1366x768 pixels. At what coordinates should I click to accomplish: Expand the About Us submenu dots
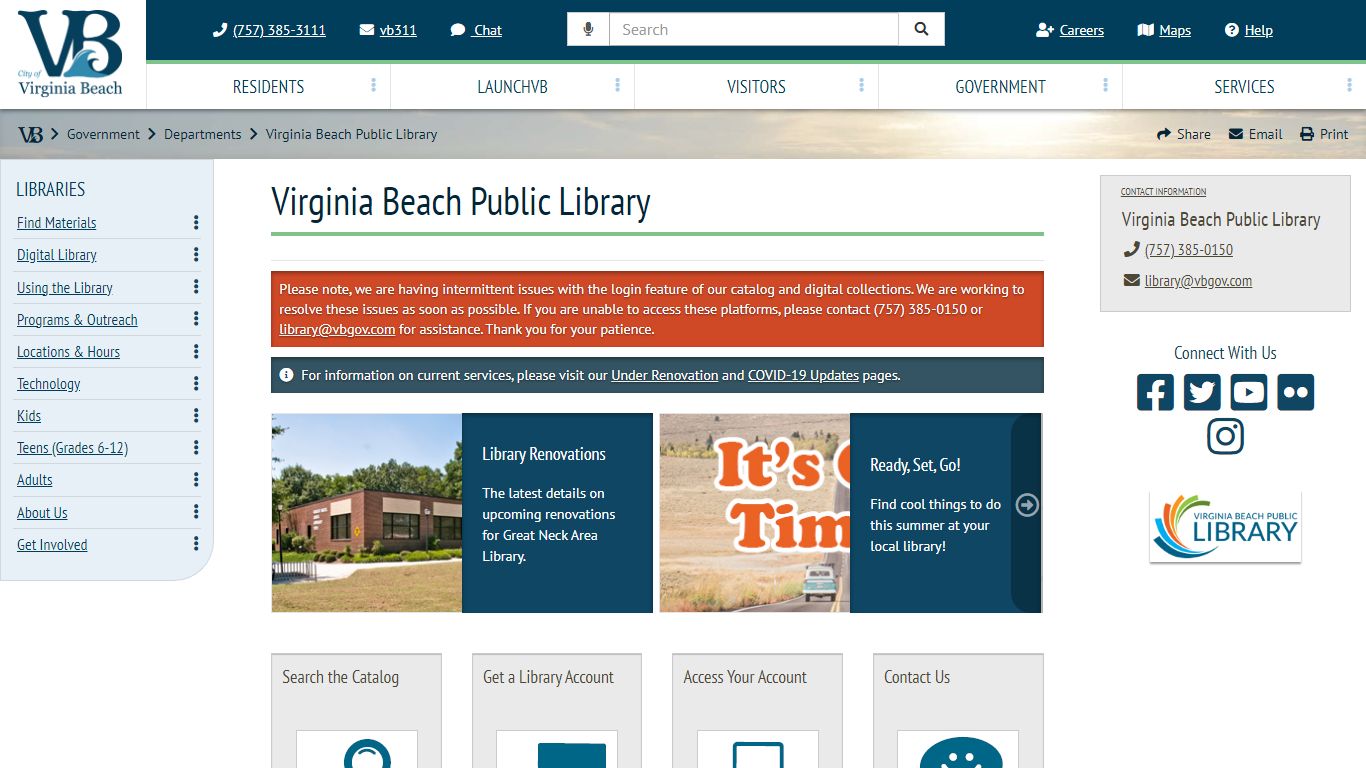[196, 512]
